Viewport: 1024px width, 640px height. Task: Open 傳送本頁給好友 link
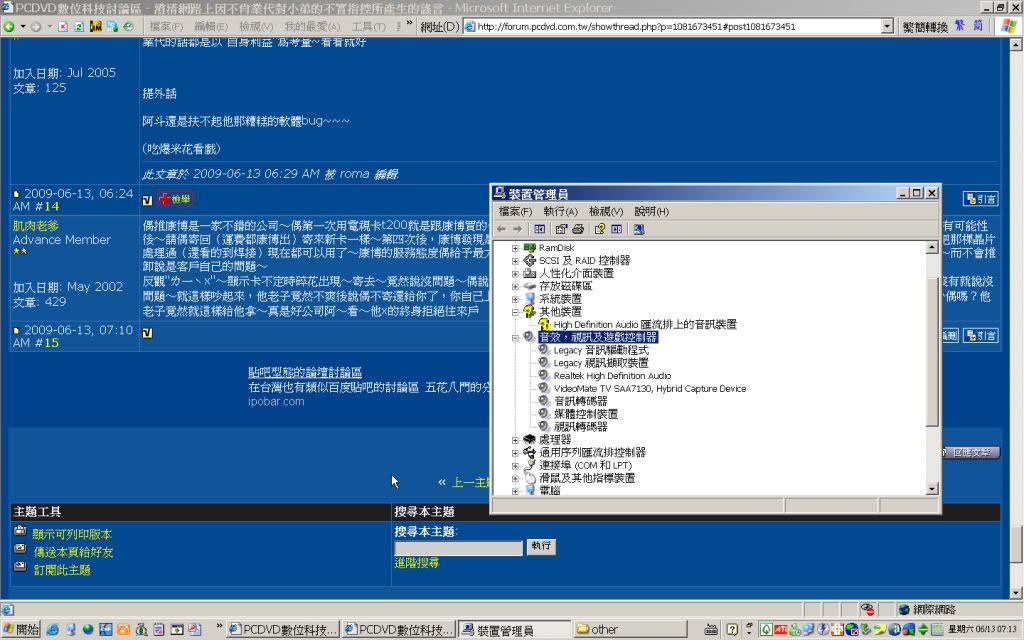pos(73,552)
